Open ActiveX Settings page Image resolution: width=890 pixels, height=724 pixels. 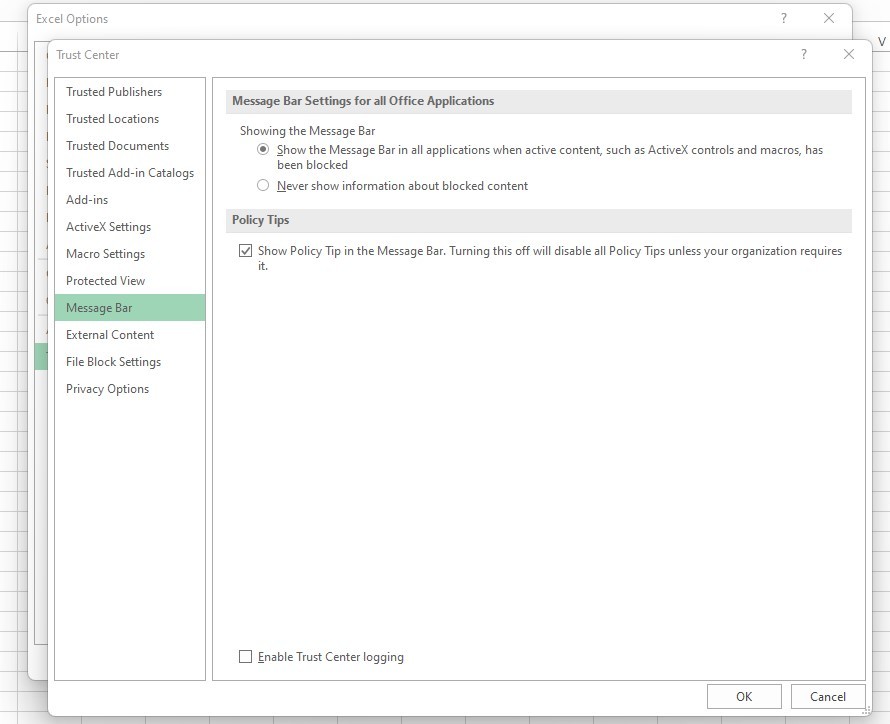130,227
